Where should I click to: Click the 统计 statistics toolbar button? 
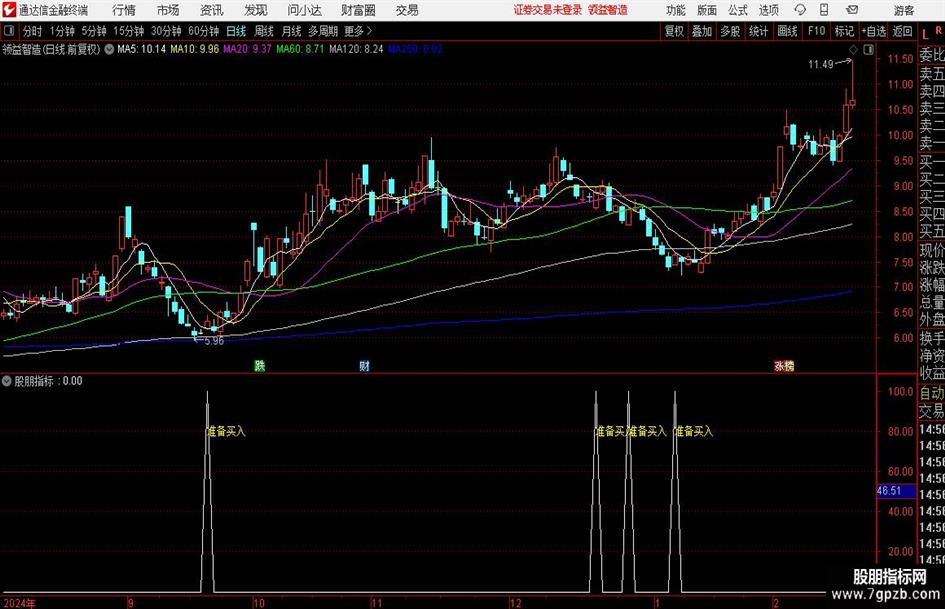[x=758, y=31]
